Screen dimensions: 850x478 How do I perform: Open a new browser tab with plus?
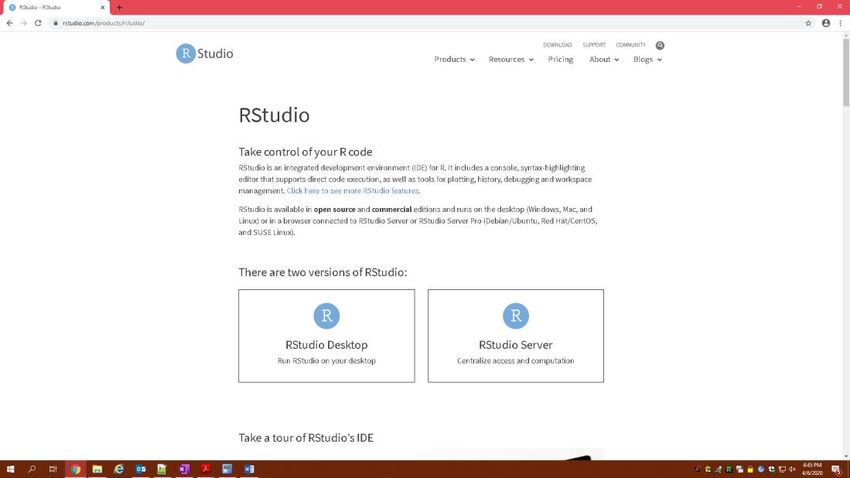119,8
